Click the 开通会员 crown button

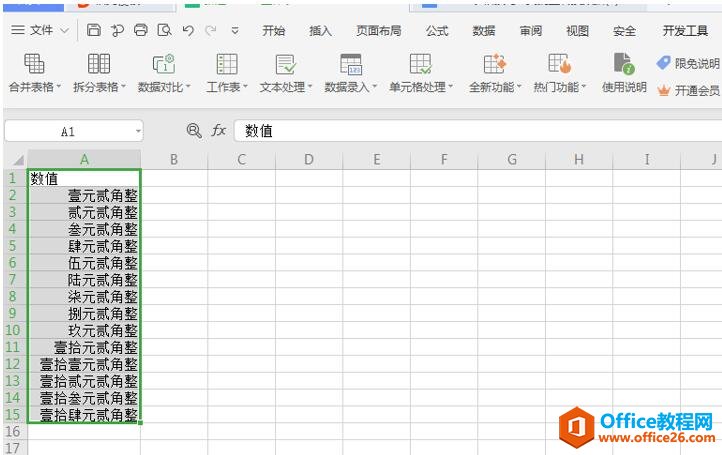(x=688, y=90)
